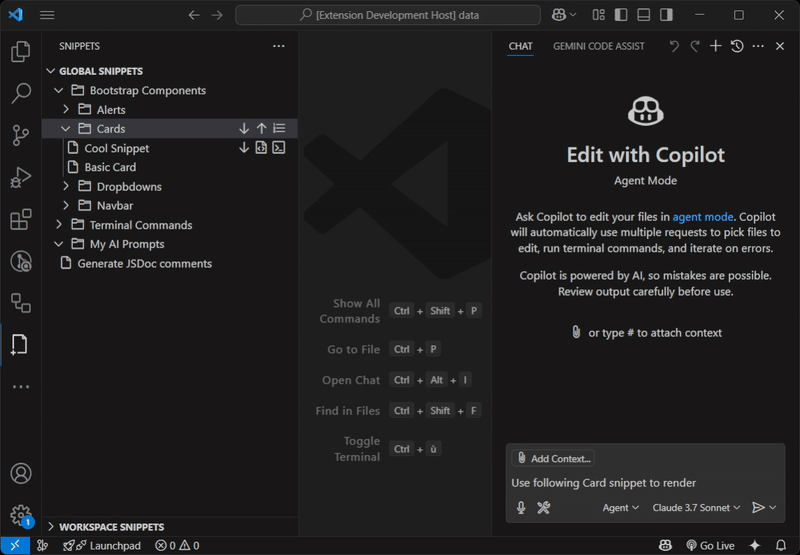Open Customize Layout in title bar
800x555 pixels.
tap(598, 15)
